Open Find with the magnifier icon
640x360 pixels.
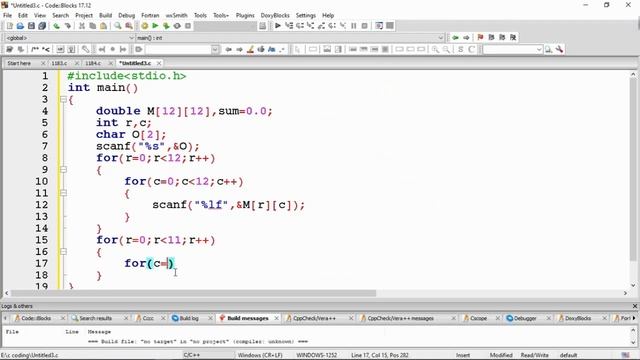(x=118, y=26)
